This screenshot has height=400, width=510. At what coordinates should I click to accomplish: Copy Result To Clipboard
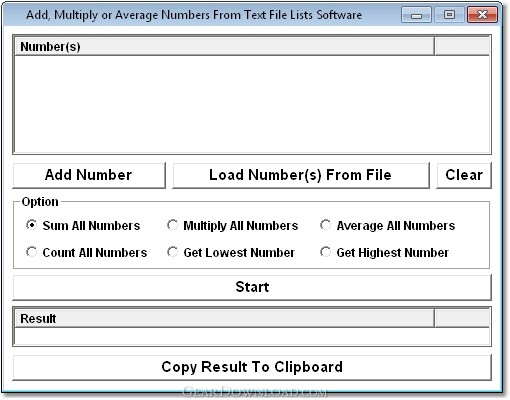(252, 367)
